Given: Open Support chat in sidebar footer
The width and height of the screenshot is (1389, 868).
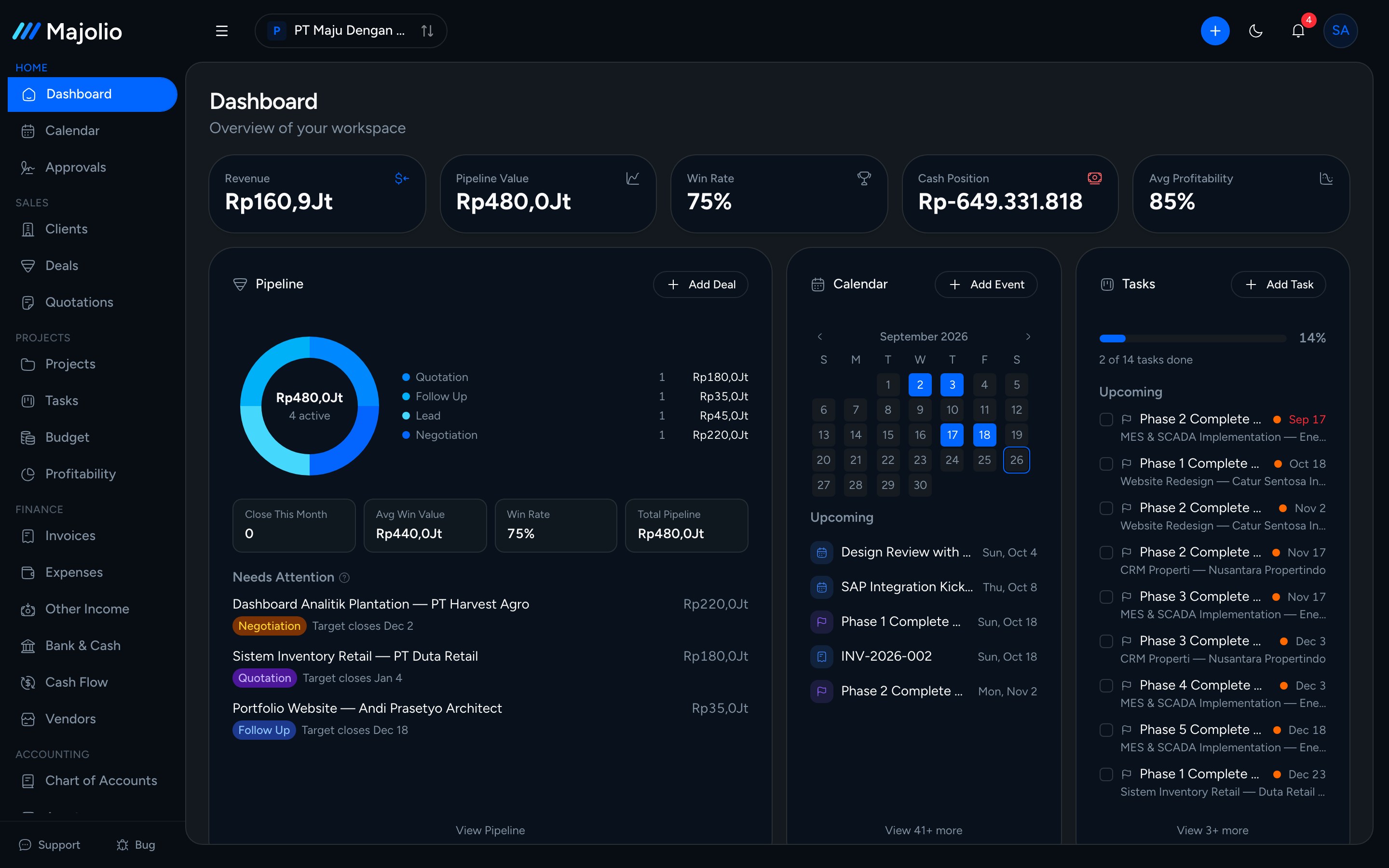Looking at the screenshot, I should (x=49, y=845).
